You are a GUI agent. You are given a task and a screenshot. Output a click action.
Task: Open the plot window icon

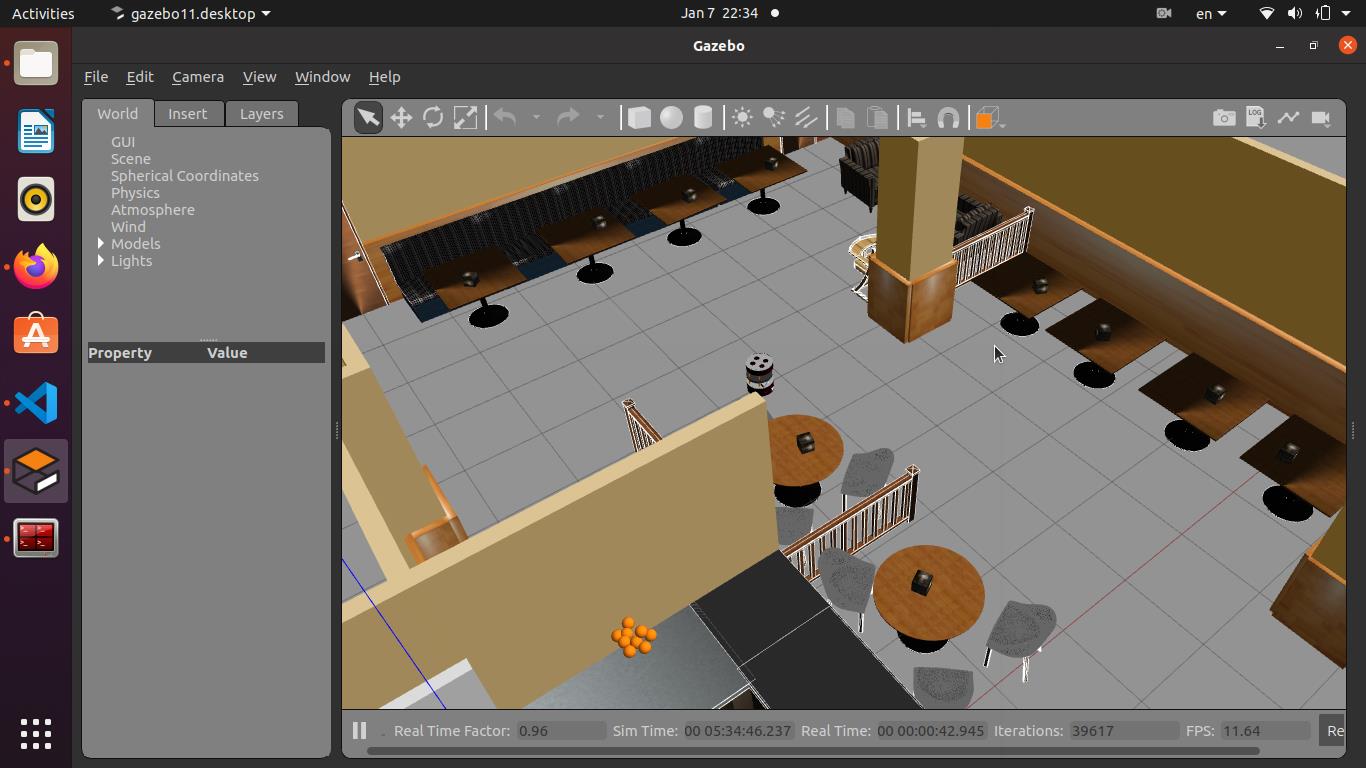[1288, 118]
